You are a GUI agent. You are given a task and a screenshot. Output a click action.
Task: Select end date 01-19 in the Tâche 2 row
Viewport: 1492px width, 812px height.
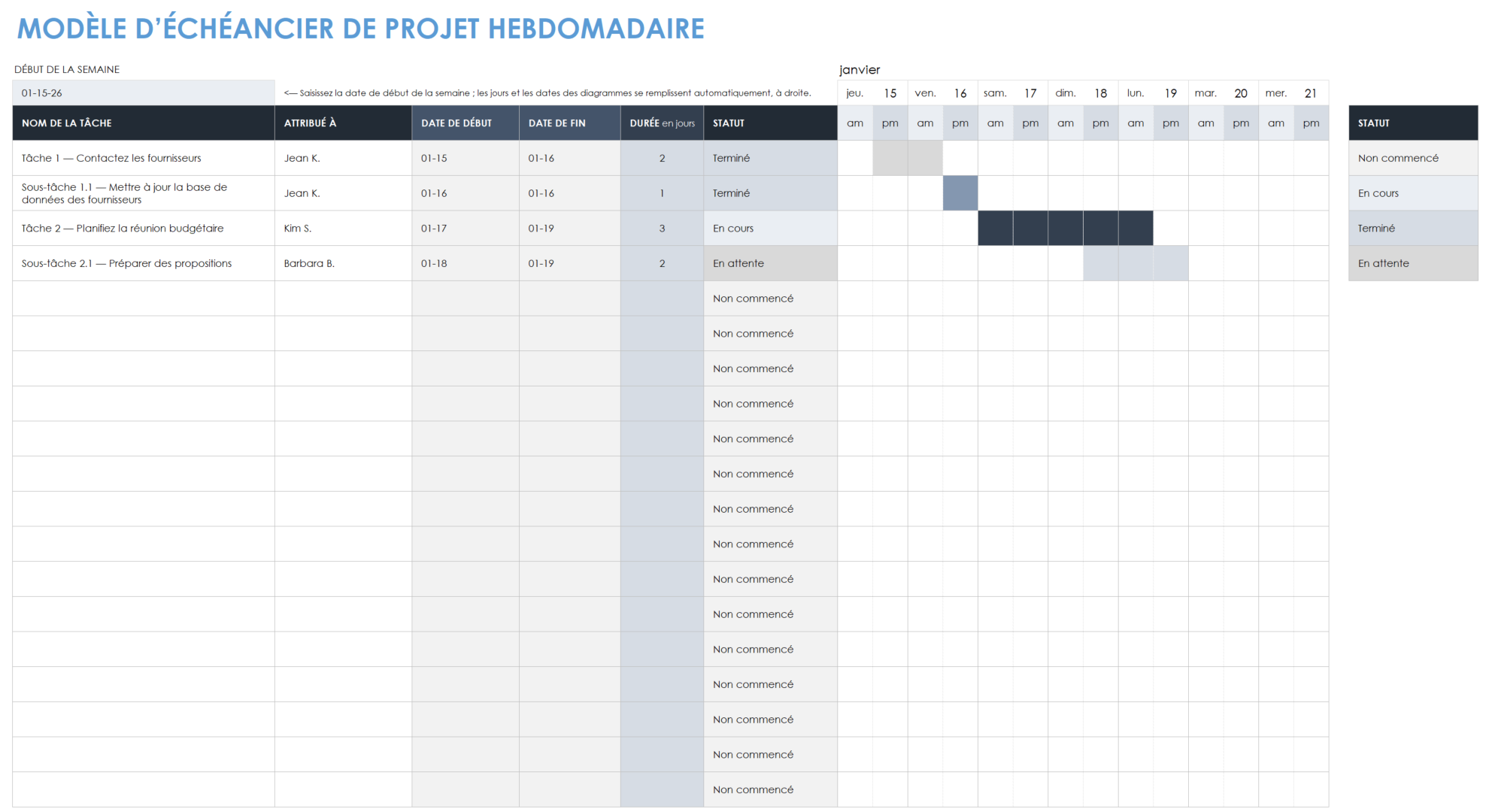570,229
